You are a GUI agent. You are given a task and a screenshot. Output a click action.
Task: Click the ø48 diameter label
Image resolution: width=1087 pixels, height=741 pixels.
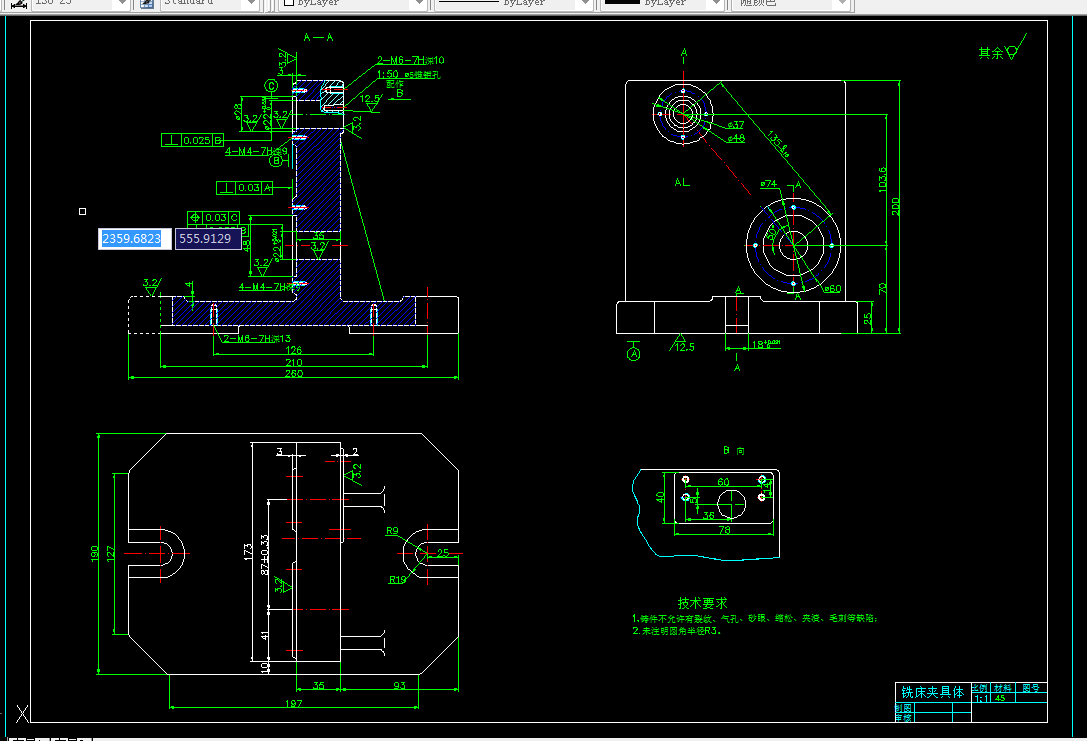click(736, 138)
